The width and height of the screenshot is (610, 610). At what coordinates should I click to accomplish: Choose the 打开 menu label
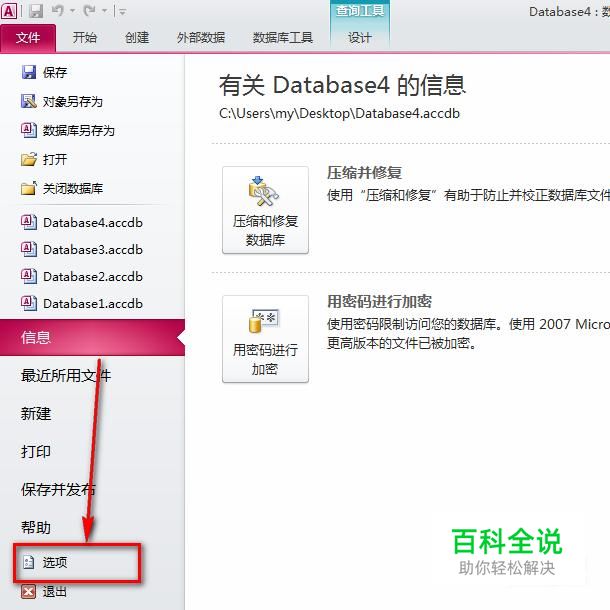click(55, 159)
